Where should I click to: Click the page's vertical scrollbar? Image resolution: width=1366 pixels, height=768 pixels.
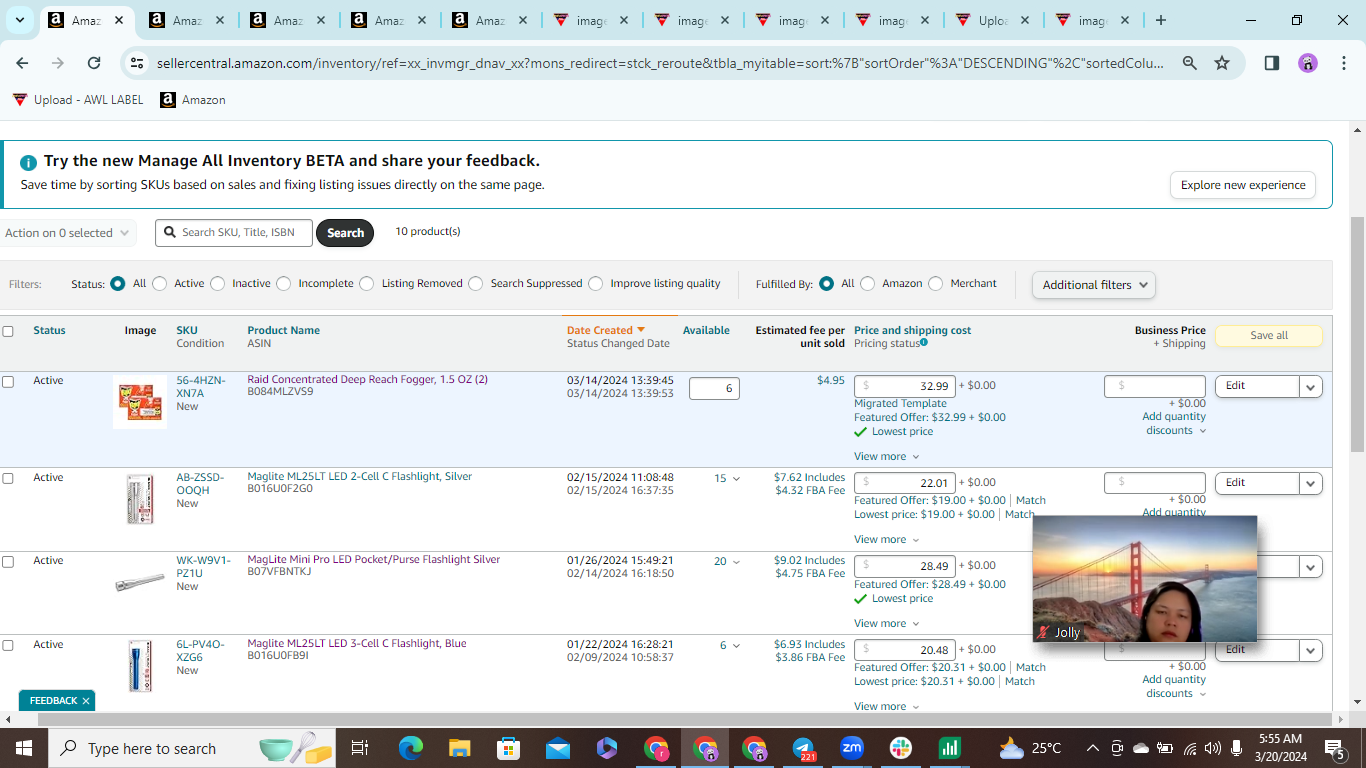coord(1357,333)
